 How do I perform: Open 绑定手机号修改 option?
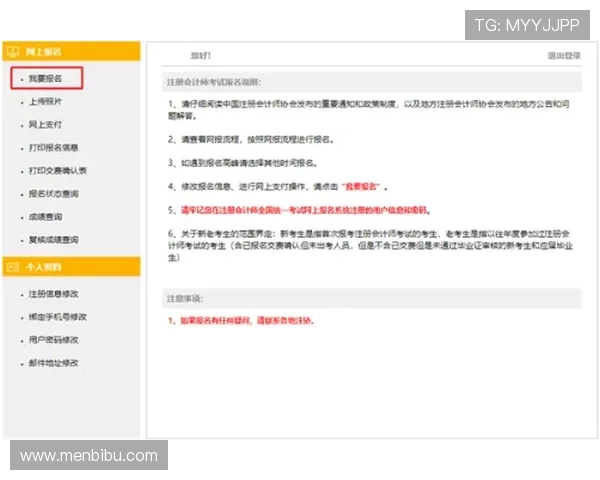pyautogui.click(x=56, y=317)
